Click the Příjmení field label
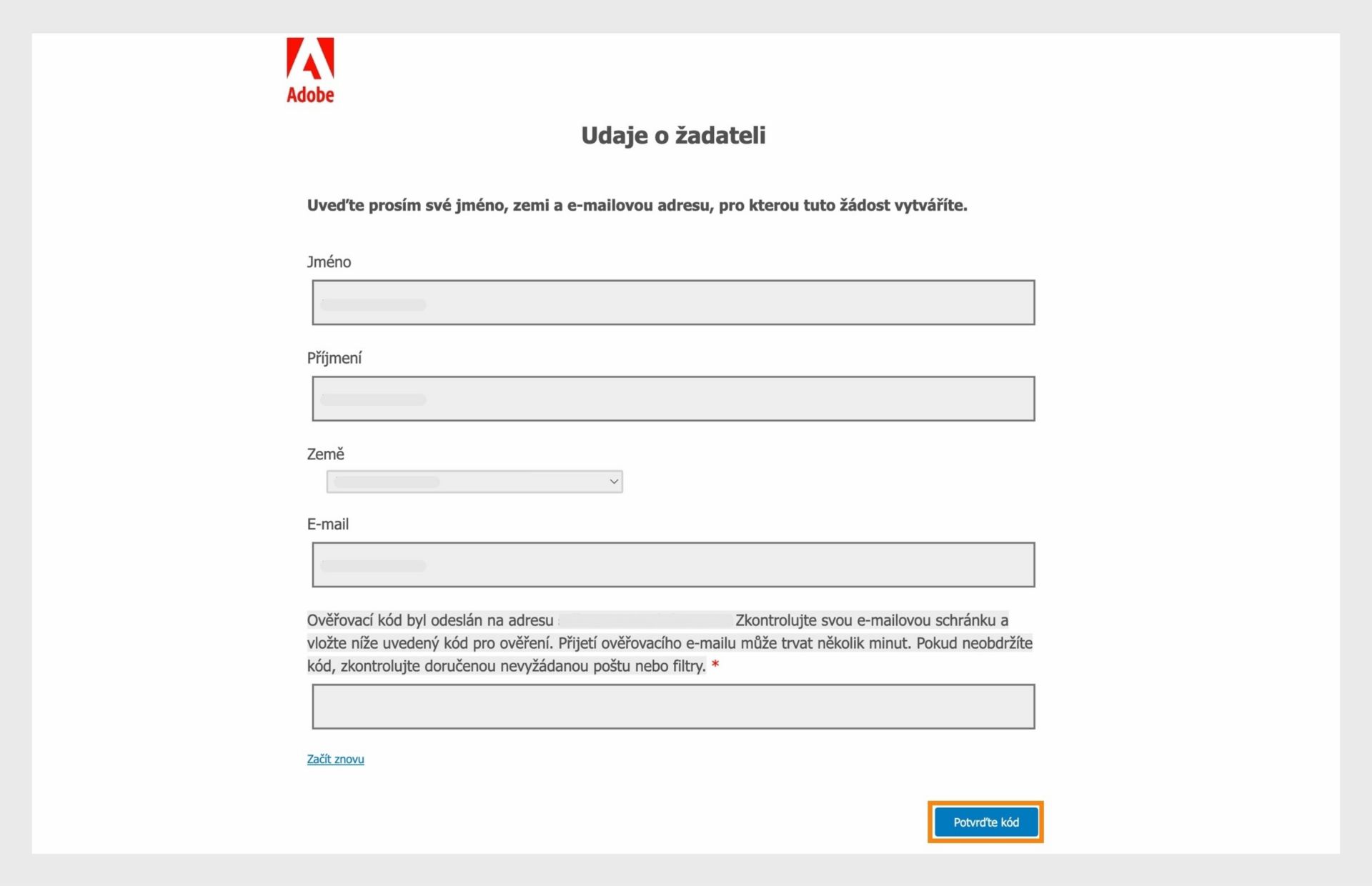1372x886 pixels. point(334,358)
